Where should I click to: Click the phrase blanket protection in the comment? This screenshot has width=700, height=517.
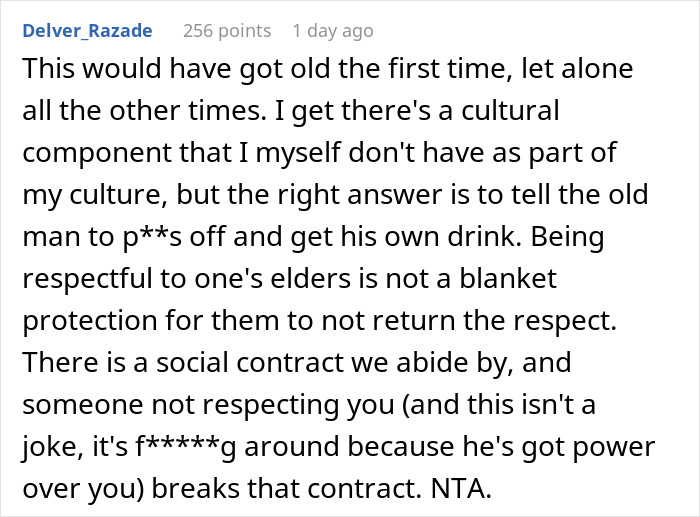(289, 299)
